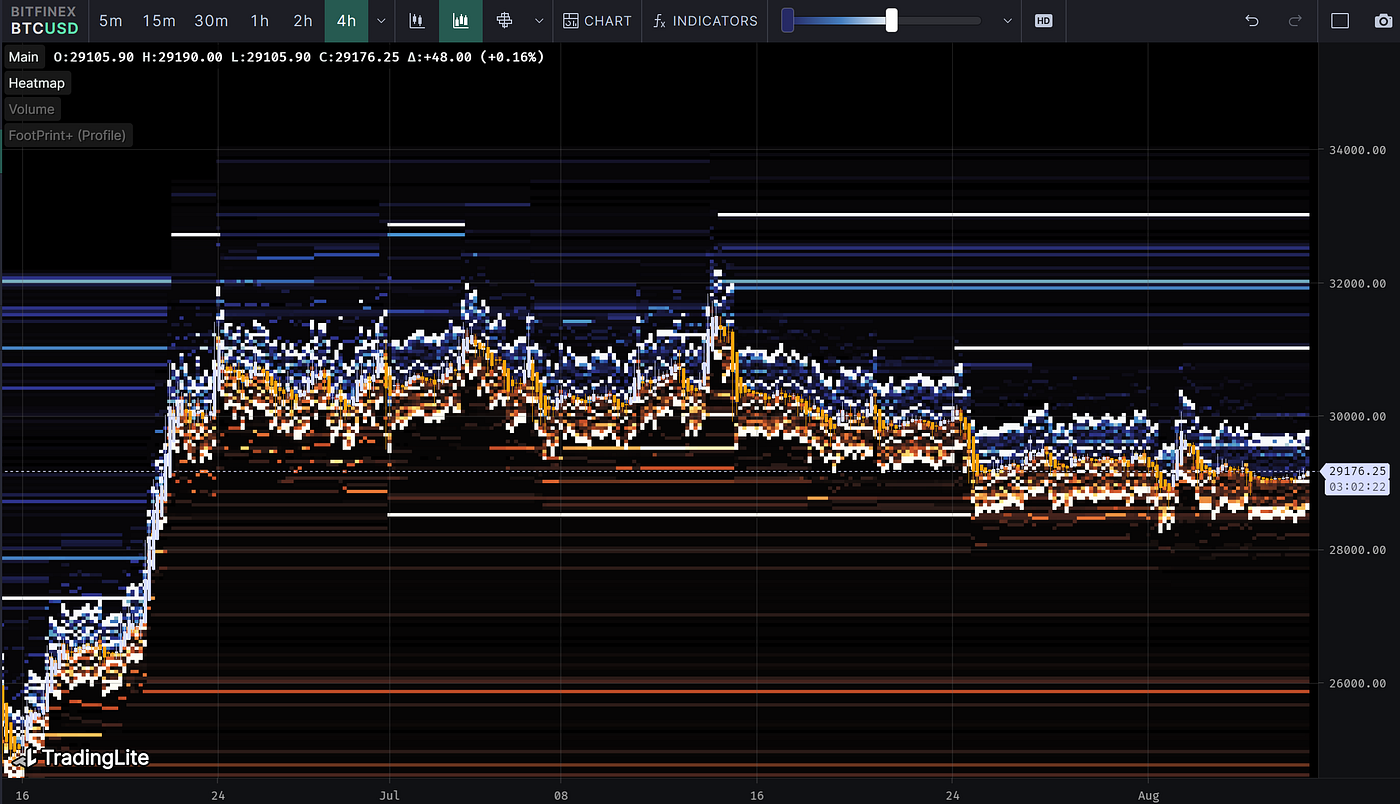The width and height of the screenshot is (1400, 804).
Task: Click the white right heatmap slider handle
Action: click(x=891, y=20)
